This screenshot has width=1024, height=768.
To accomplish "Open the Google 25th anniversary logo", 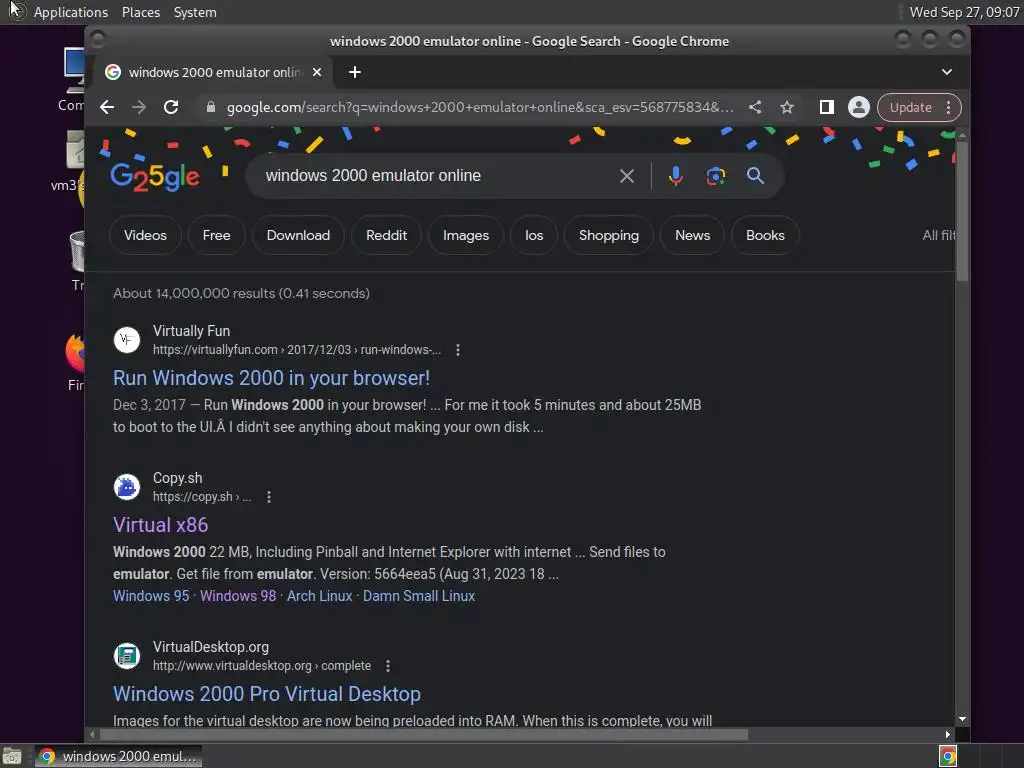I will 155,176.
